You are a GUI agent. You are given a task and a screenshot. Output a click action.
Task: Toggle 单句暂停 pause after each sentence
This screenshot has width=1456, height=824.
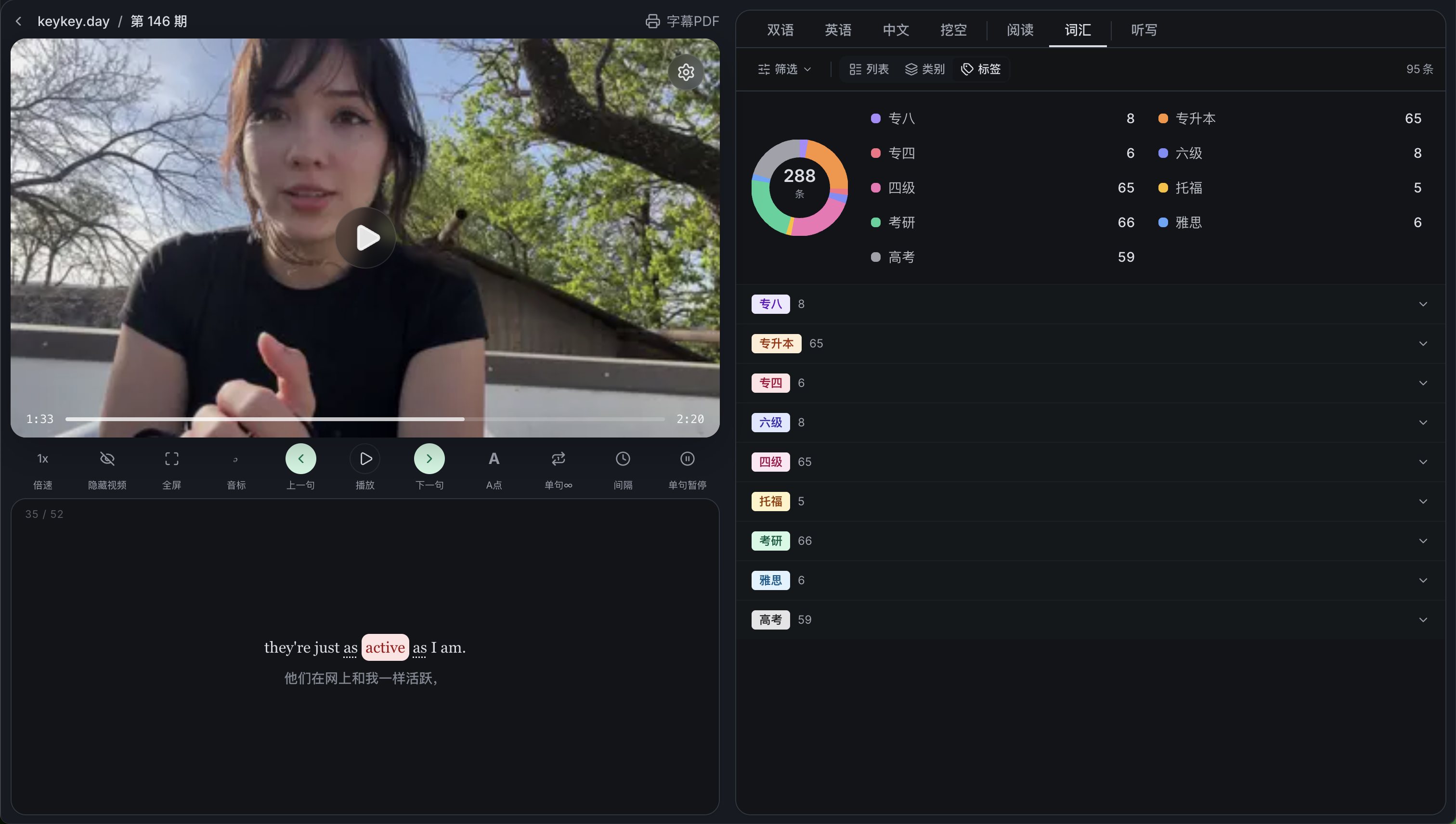pyautogui.click(x=687, y=459)
